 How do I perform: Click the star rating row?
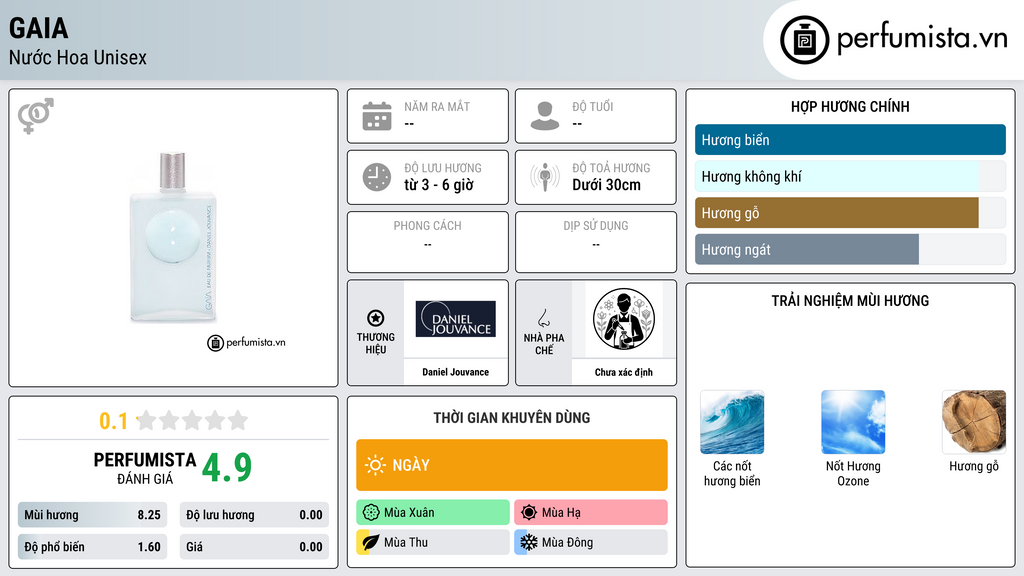pos(192,421)
